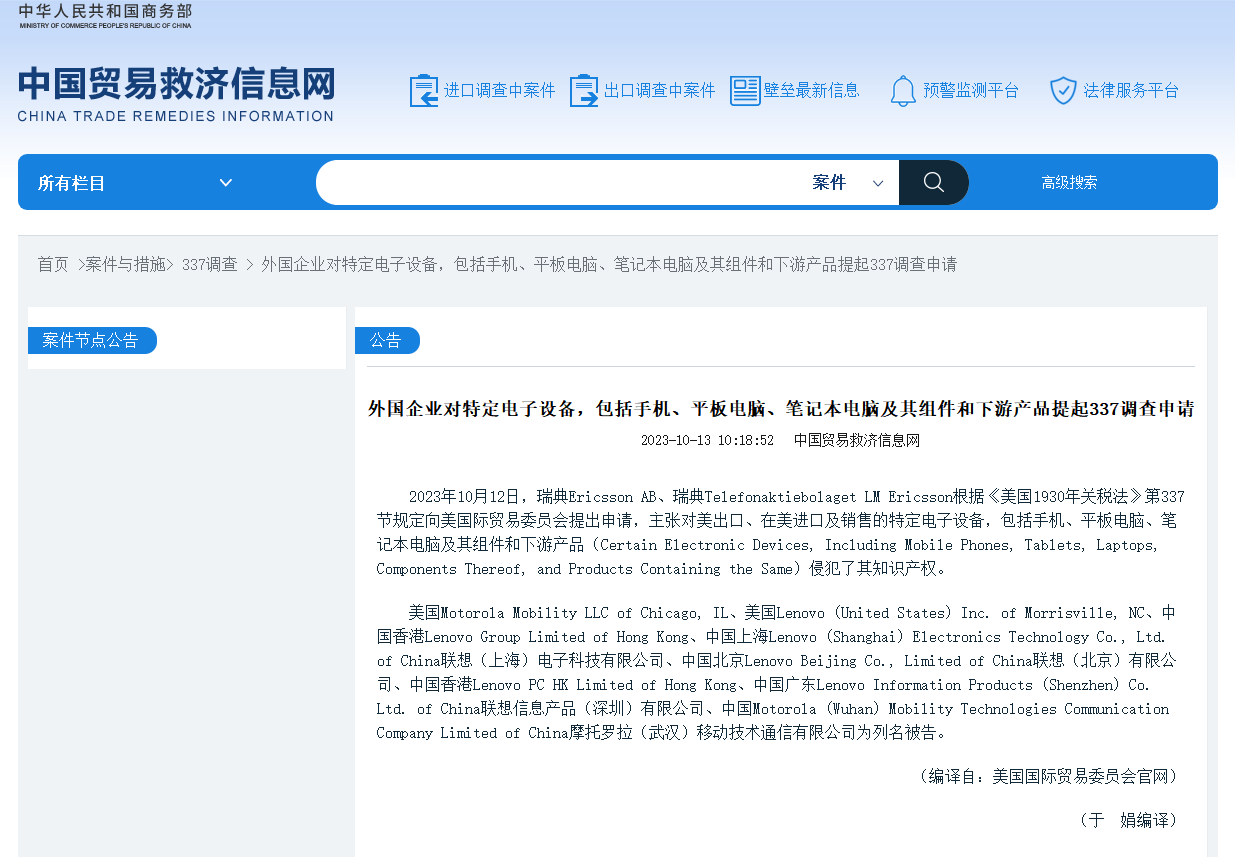
Task: Open 预警监测平台 link
Action: 971,91
